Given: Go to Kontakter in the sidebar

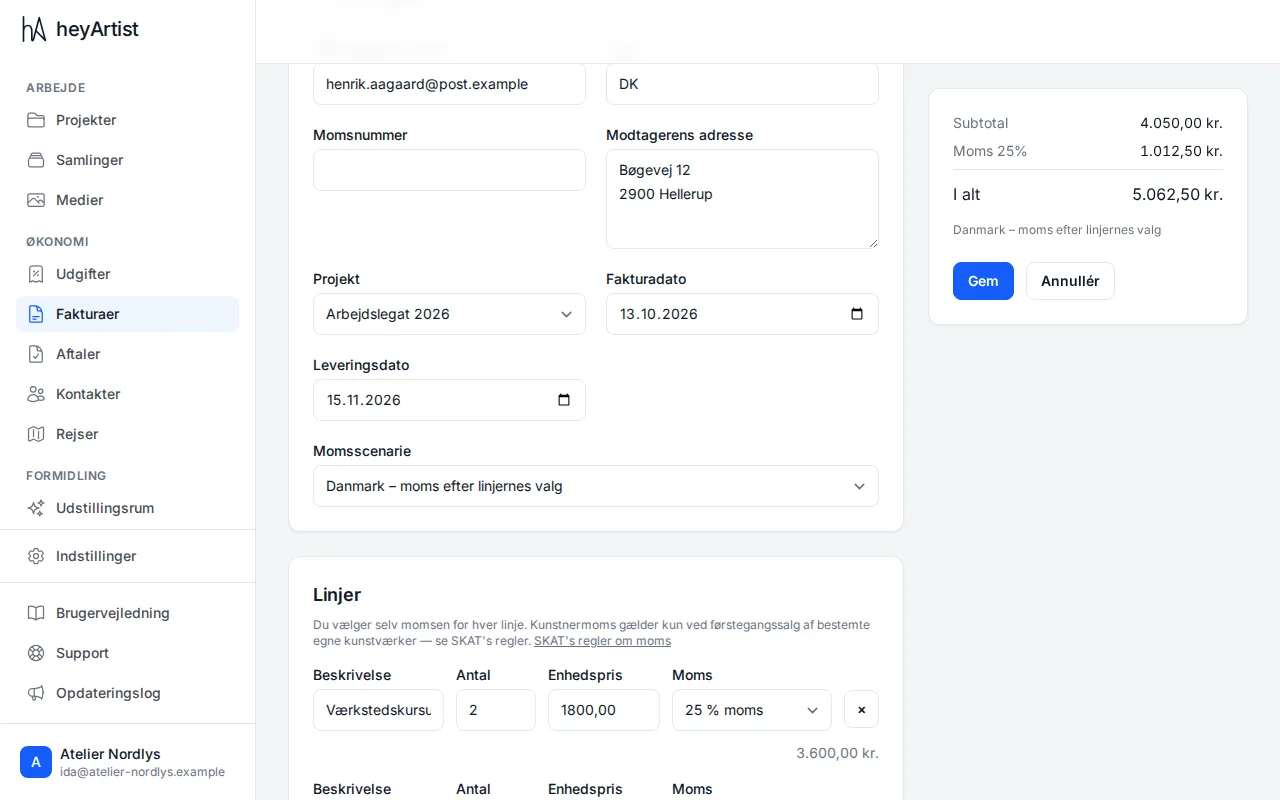Looking at the screenshot, I should coord(127,394).
